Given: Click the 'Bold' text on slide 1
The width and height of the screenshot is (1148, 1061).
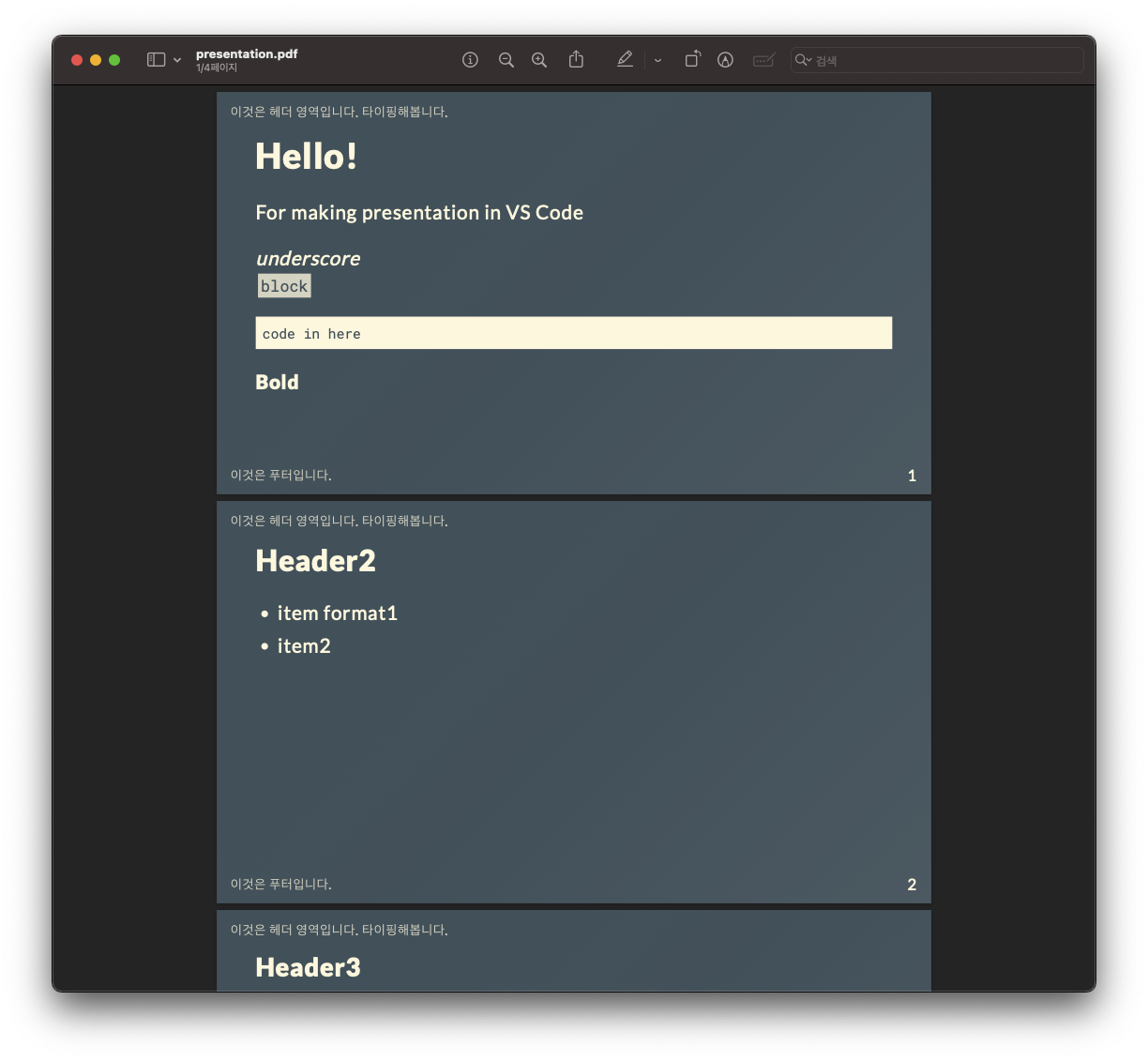Looking at the screenshot, I should click(x=277, y=382).
